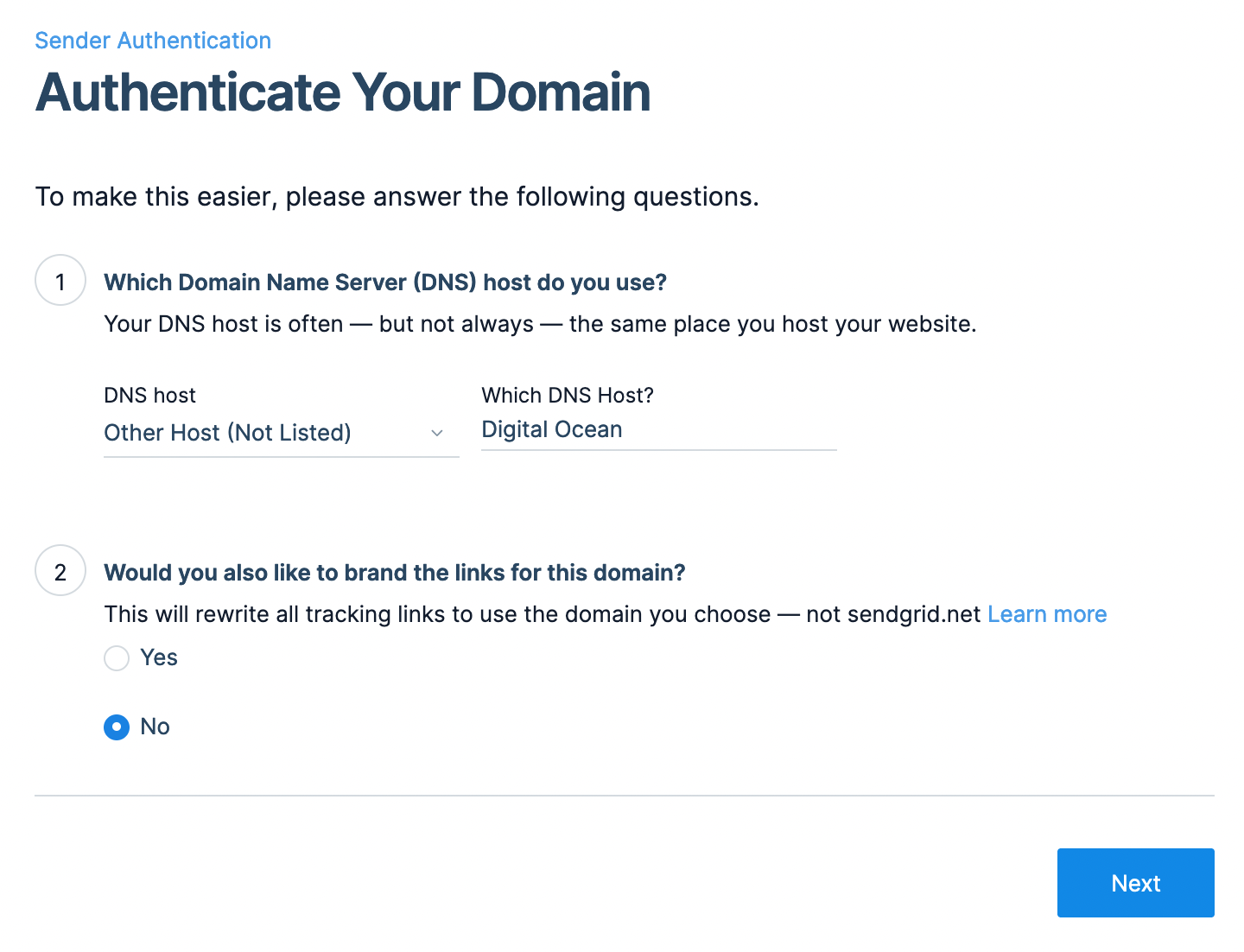Select the "No" link branding option
The height and width of the screenshot is (952, 1244).
pos(117,727)
